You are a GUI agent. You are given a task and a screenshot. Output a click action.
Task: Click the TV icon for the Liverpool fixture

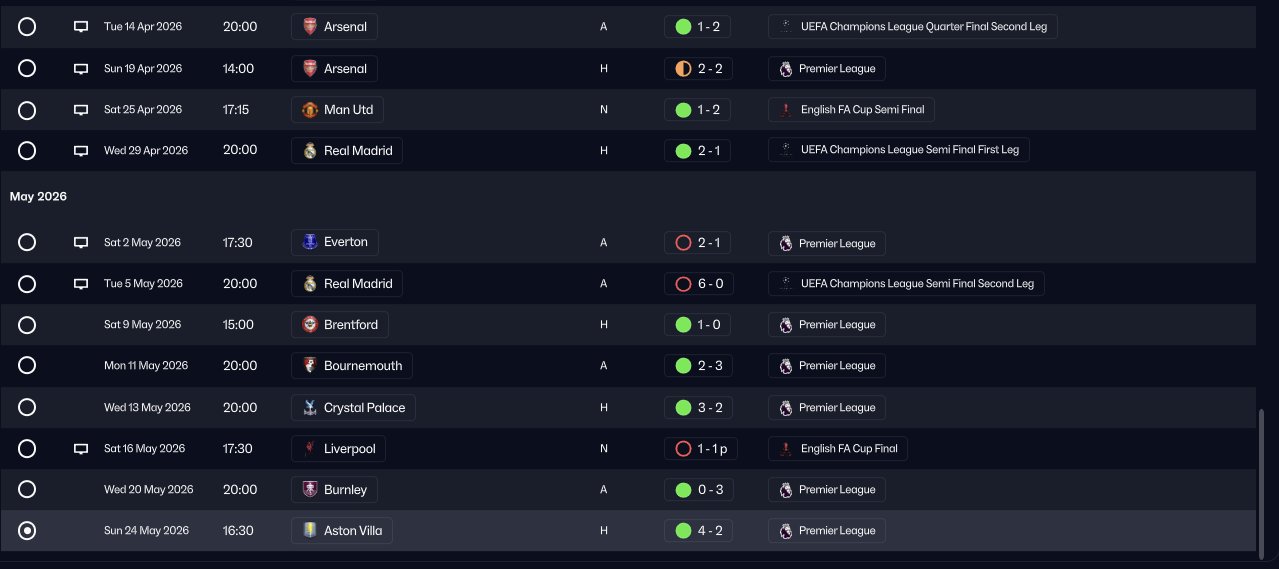coord(81,449)
